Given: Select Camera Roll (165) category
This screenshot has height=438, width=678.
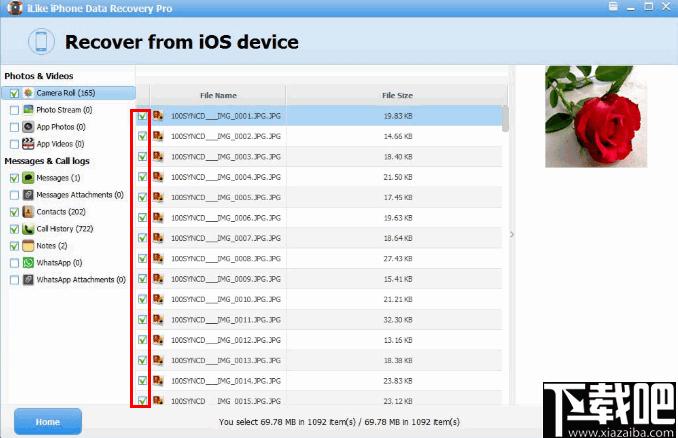Looking at the screenshot, I should pyautogui.click(x=66, y=93).
